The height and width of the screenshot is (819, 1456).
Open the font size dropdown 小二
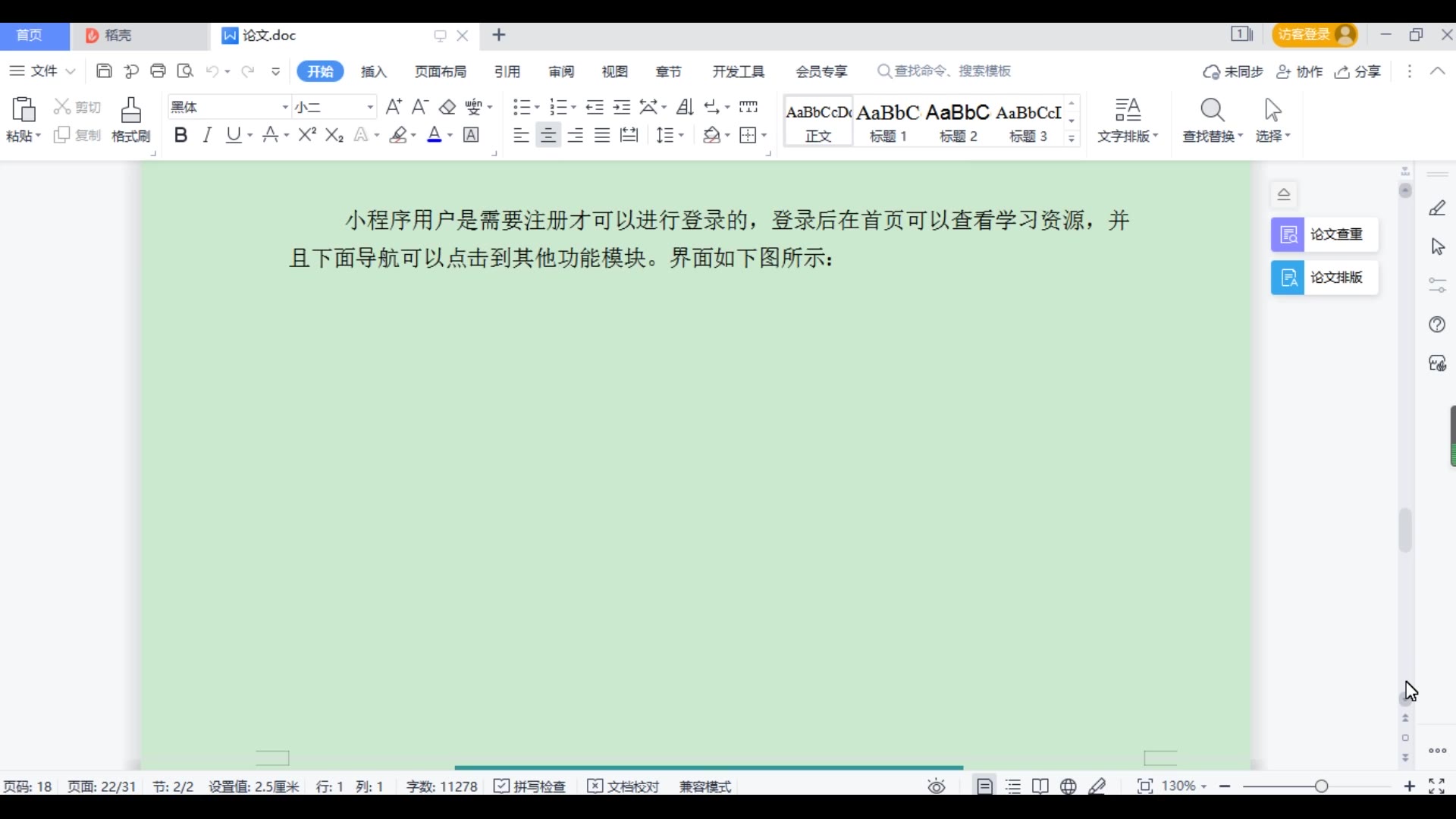370,107
